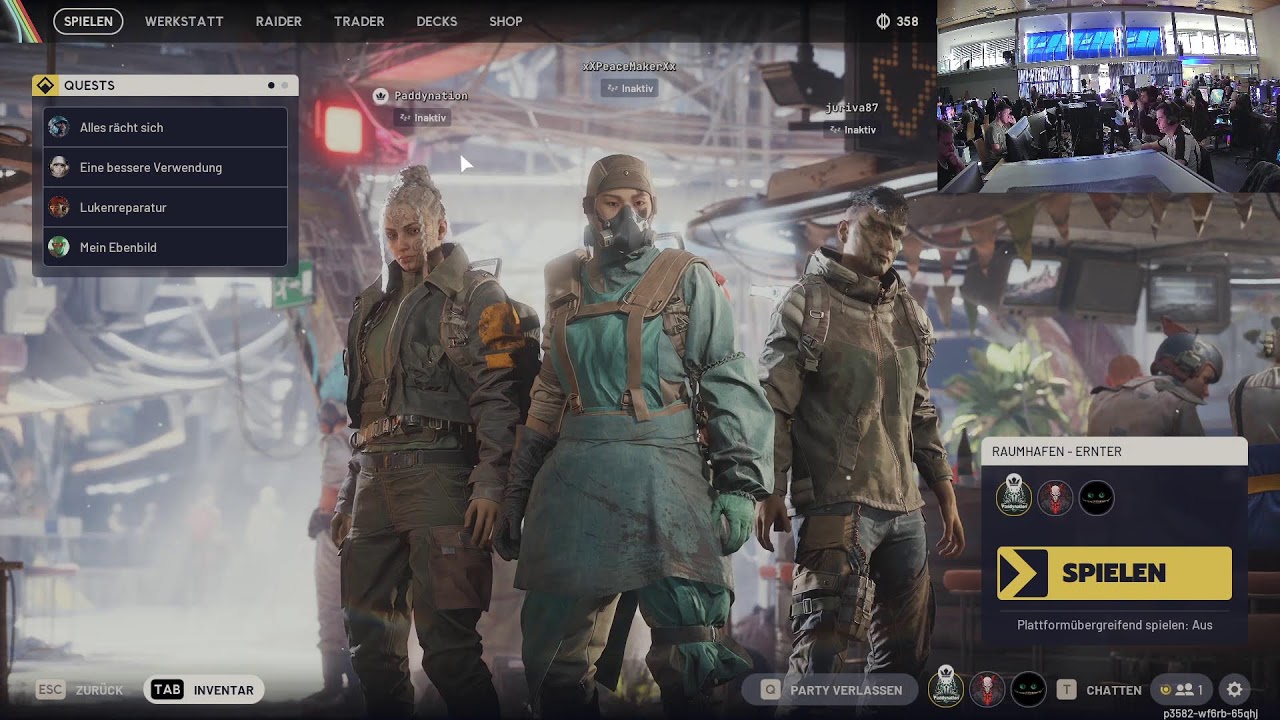Click the webcam overlay video thumbnail
The image size is (1280, 720).
tap(1108, 96)
